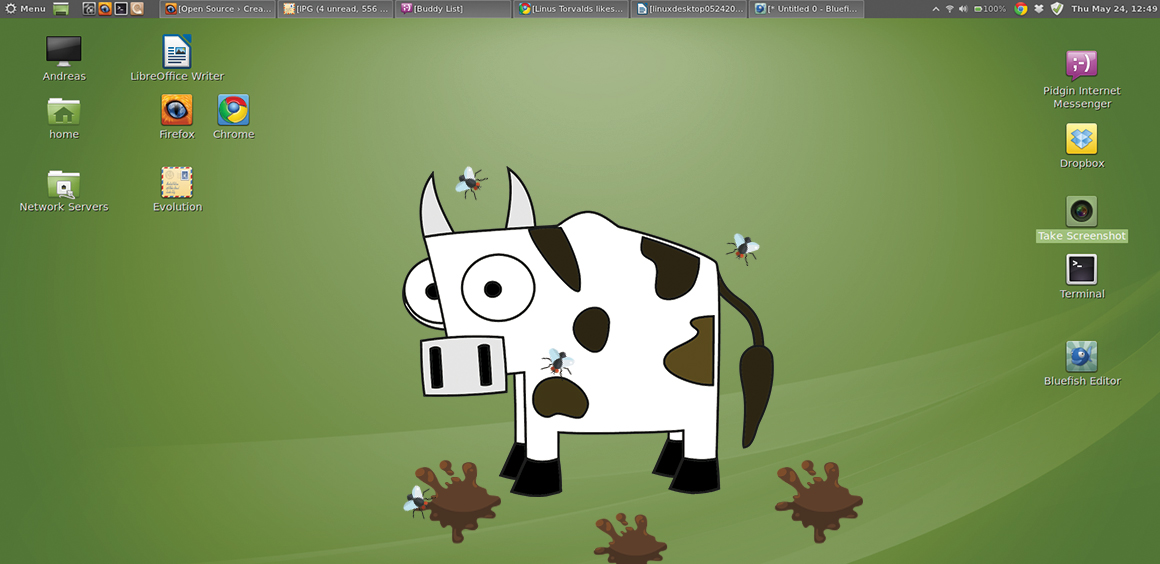
Task: Click the battery 100% indicator
Action: (990, 9)
